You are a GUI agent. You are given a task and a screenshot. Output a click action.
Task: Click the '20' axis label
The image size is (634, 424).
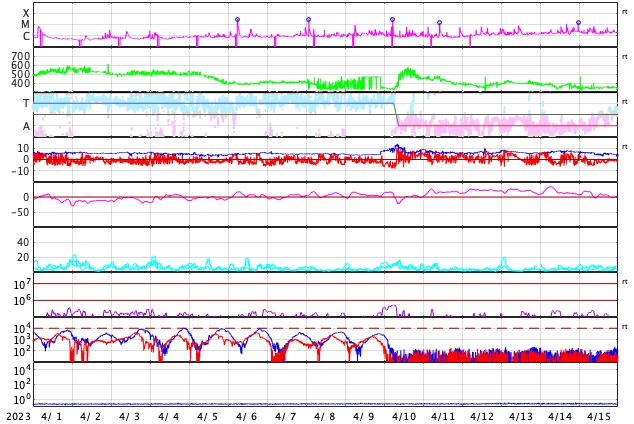coord(23,257)
